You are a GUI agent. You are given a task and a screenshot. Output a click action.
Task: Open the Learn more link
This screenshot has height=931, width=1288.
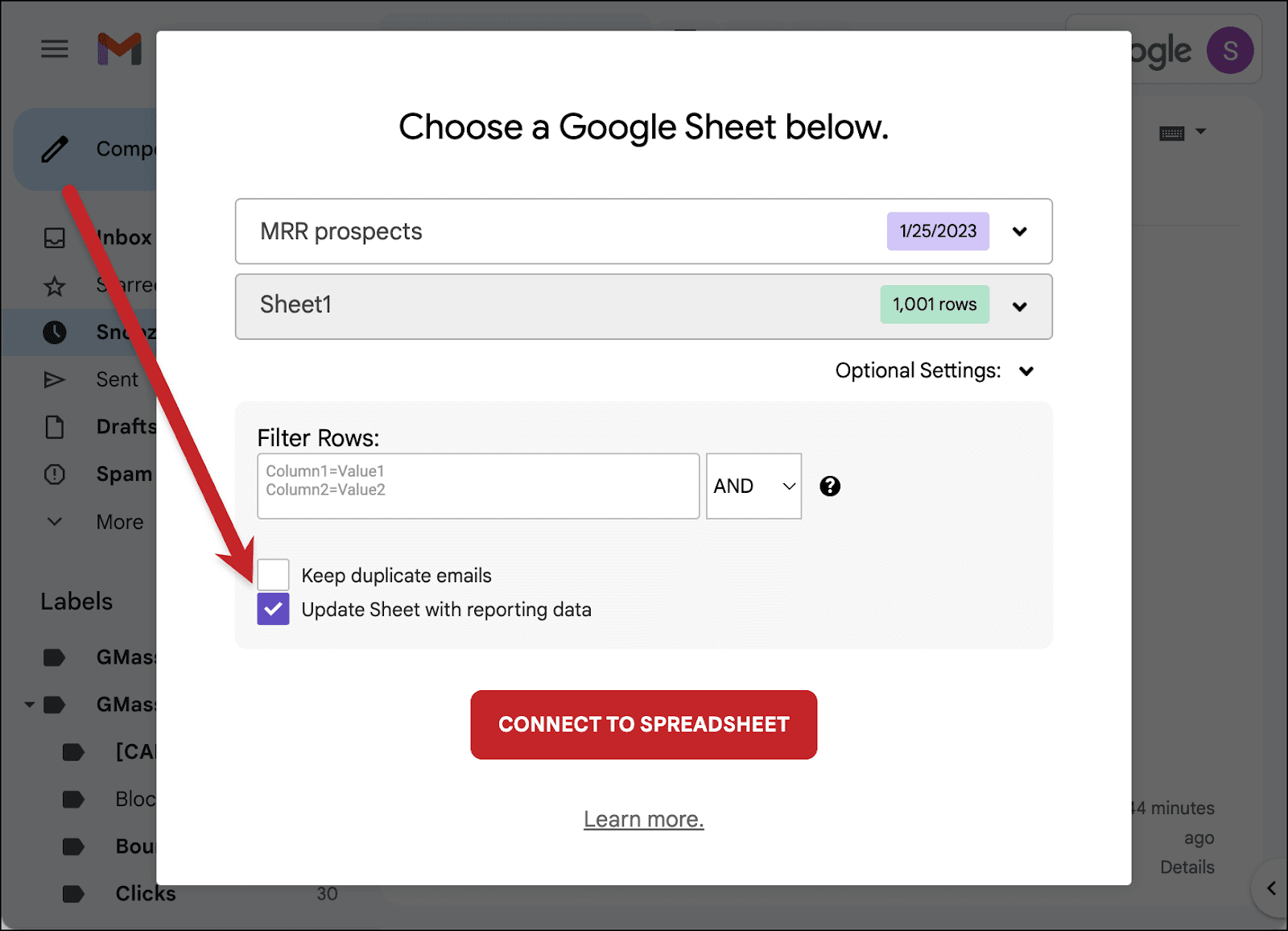(x=644, y=819)
